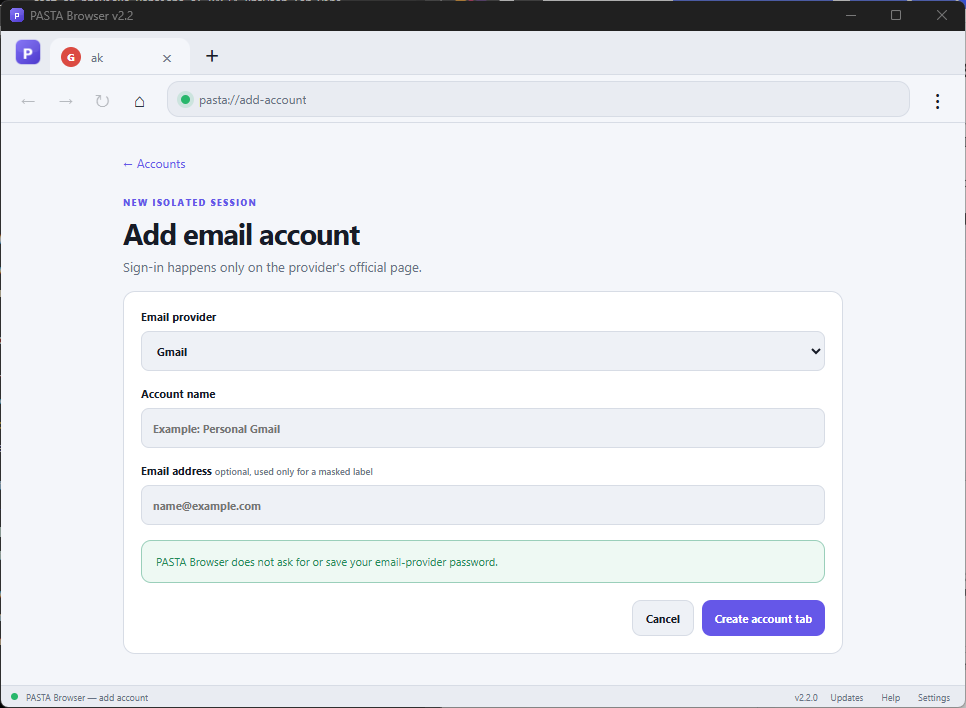966x708 pixels.
Task: Click the password notice banner text
Action: point(327,562)
